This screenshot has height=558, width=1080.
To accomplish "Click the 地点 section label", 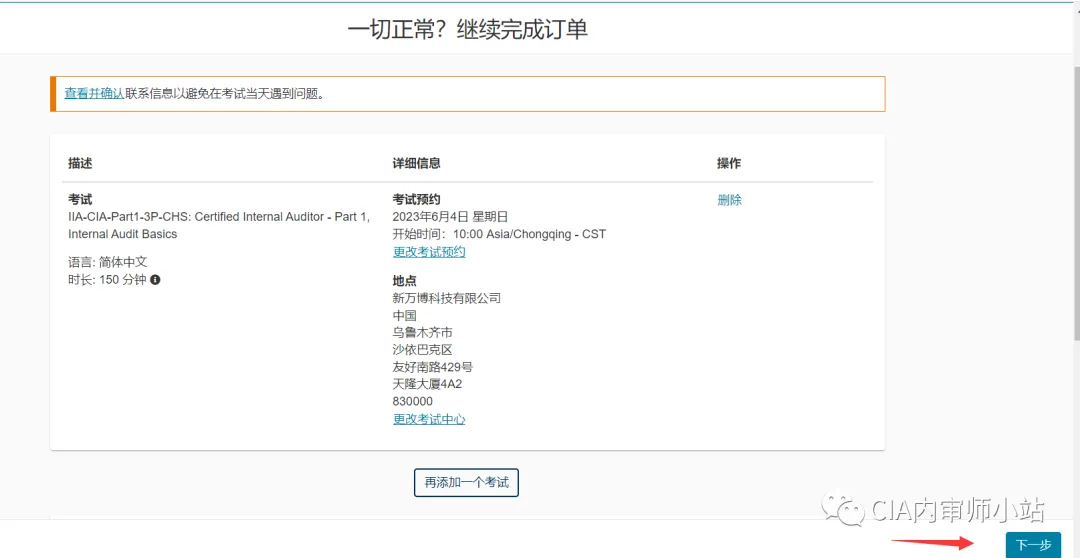I will pos(404,281).
